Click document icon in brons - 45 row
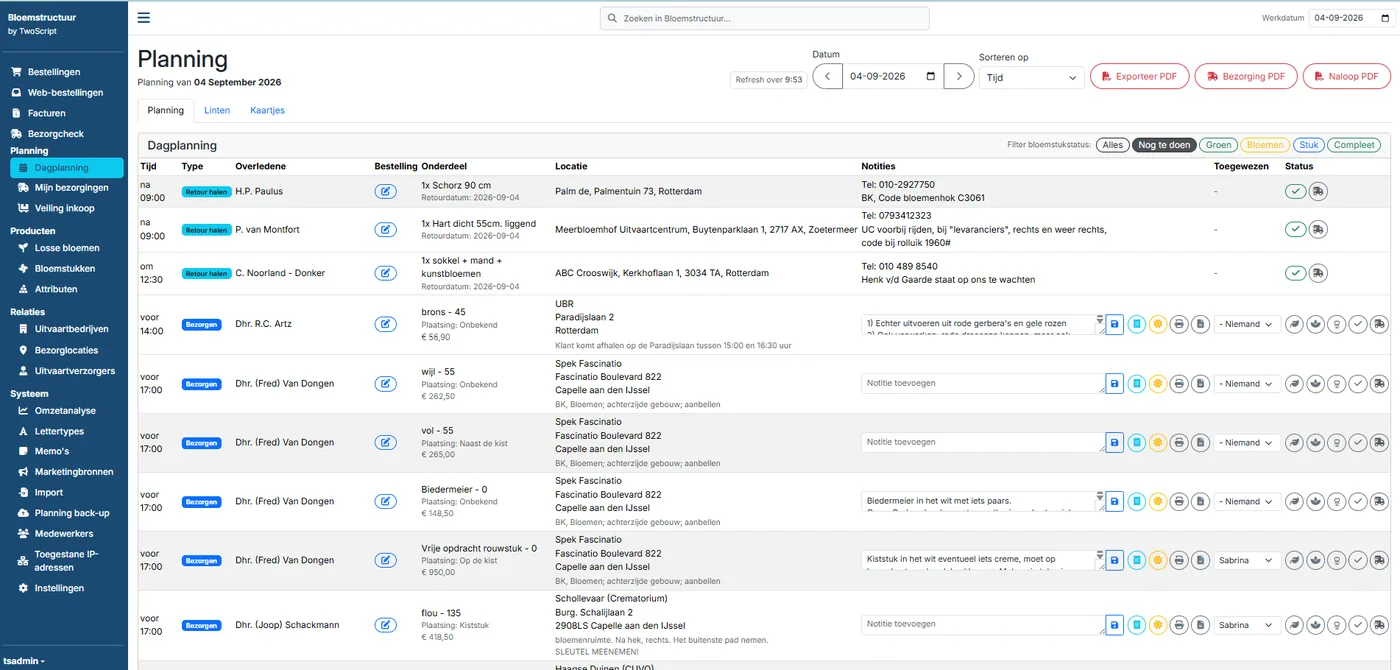 pyautogui.click(x=1201, y=324)
